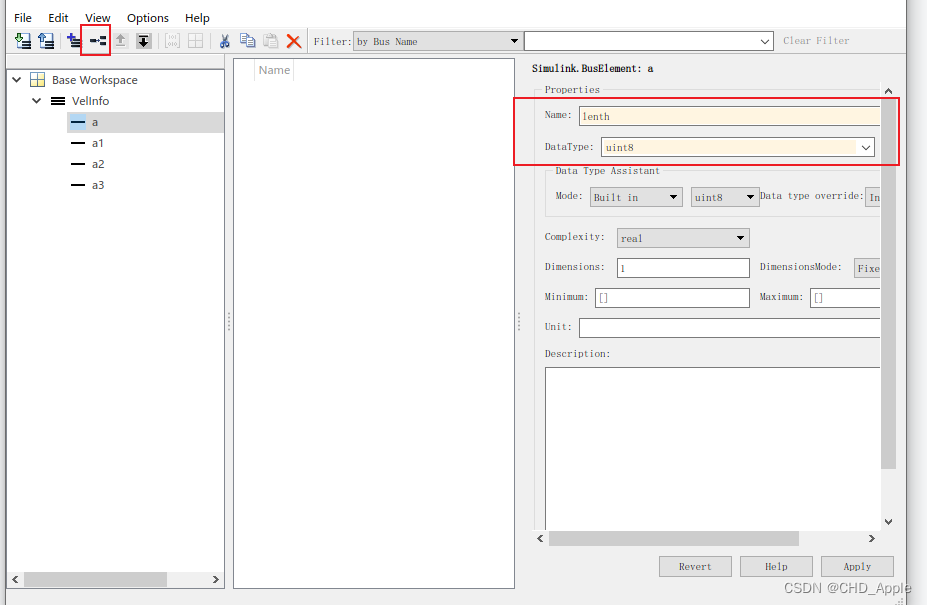The image size is (927, 605).
Task: Click the Apply button
Action: pyautogui.click(x=856, y=566)
